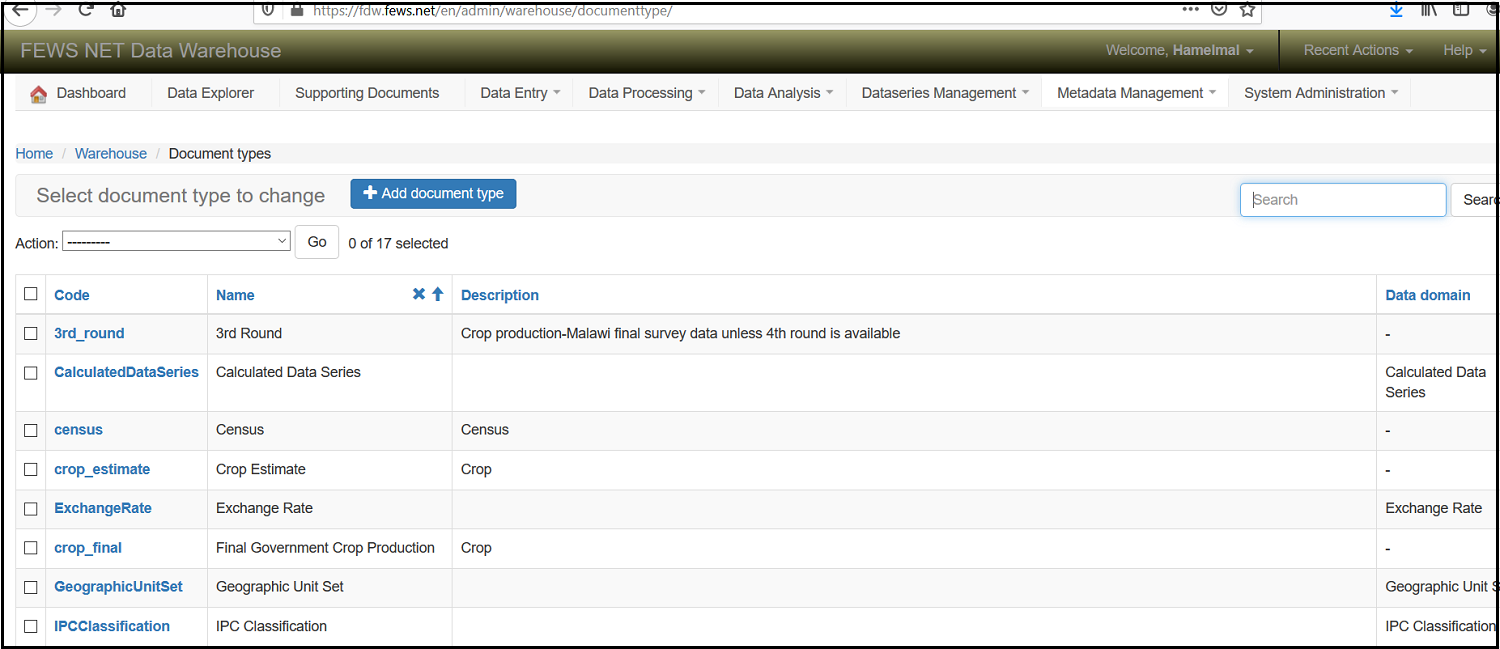Screen dimensions: 1500x649
Task: Follow the Warehouse breadcrumb link
Action: click(110, 153)
